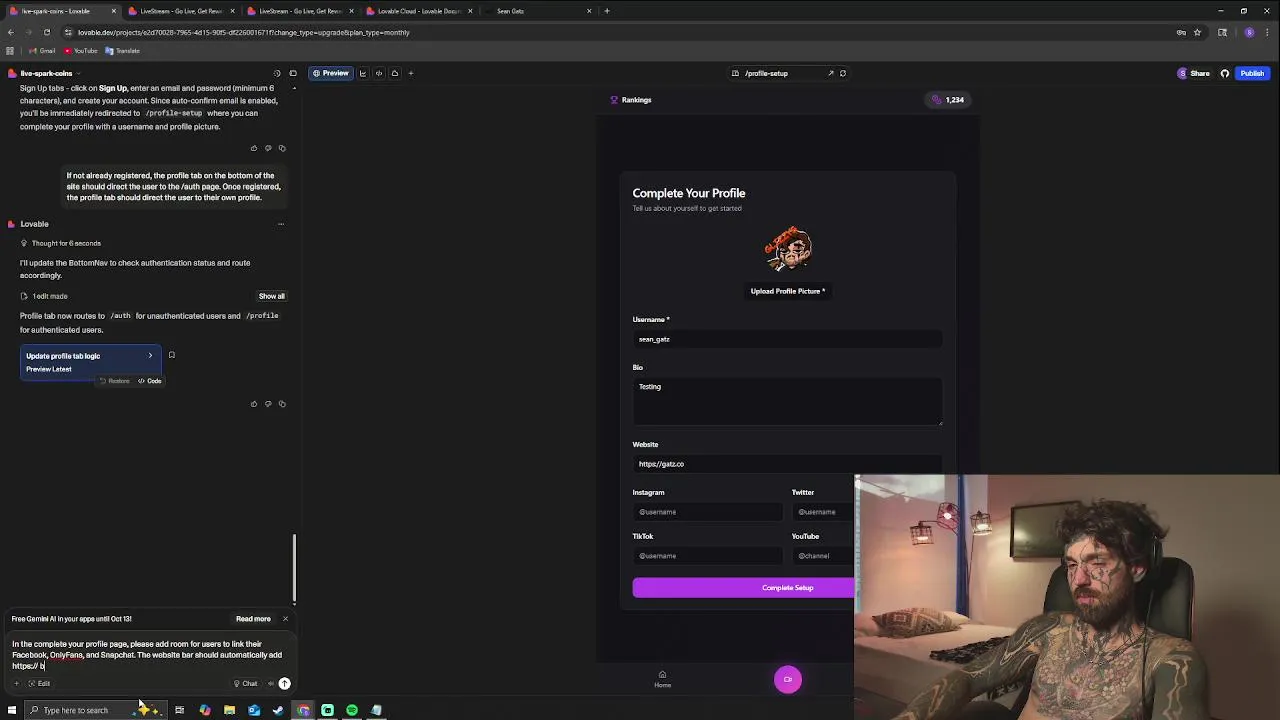1280x720 pixels.
Task: Click the voice input icon near Chat
Action: coord(270,683)
